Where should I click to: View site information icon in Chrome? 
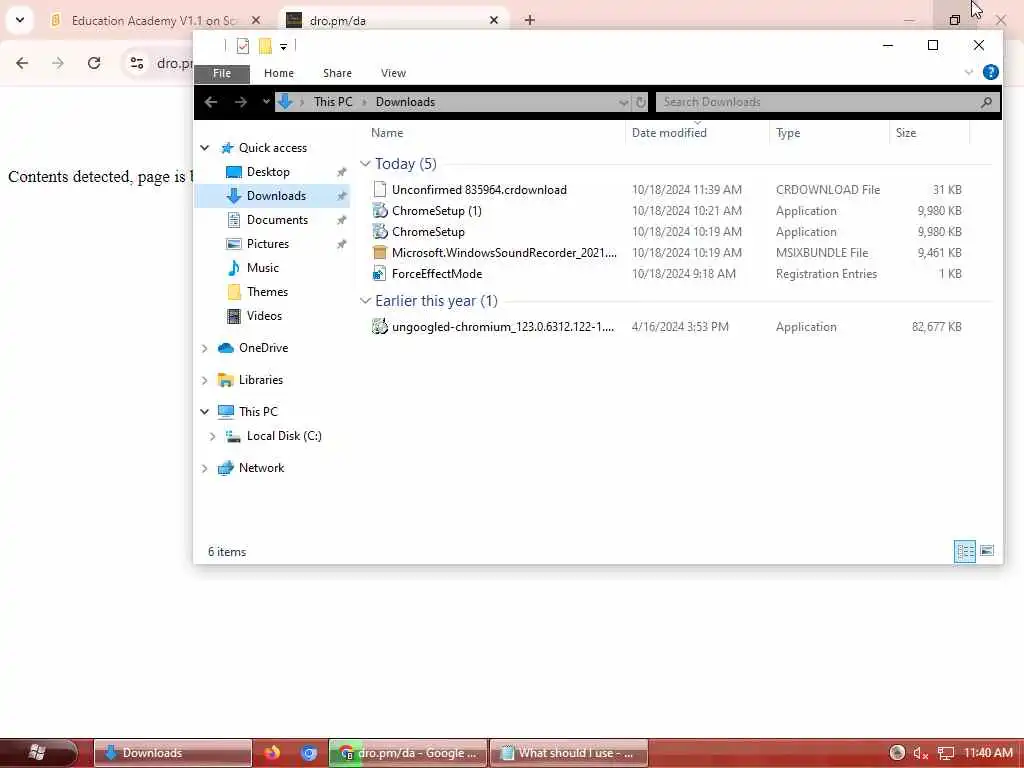(x=136, y=63)
